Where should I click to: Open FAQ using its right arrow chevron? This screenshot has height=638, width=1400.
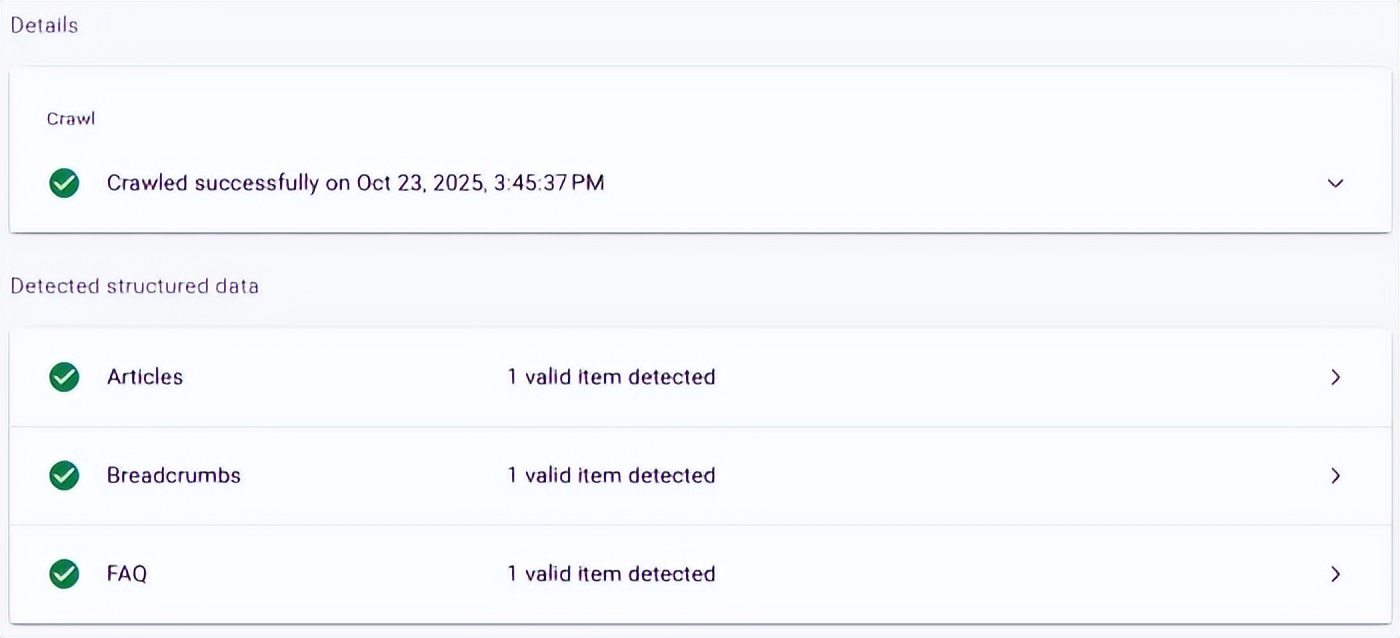1335,574
